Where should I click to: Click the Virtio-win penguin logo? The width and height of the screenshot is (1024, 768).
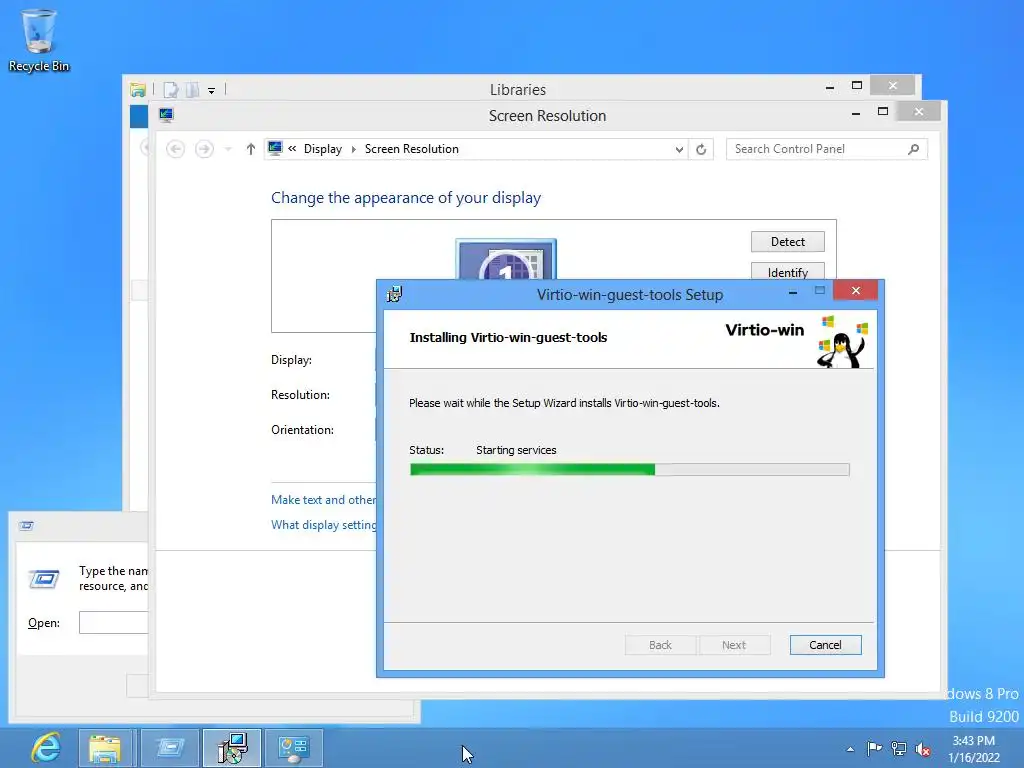click(x=842, y=342)
